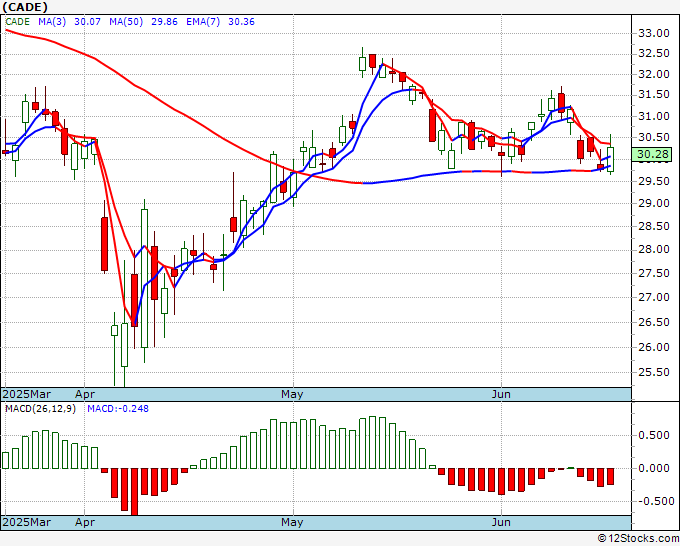Click May on the price chart axis

(292, 395)
